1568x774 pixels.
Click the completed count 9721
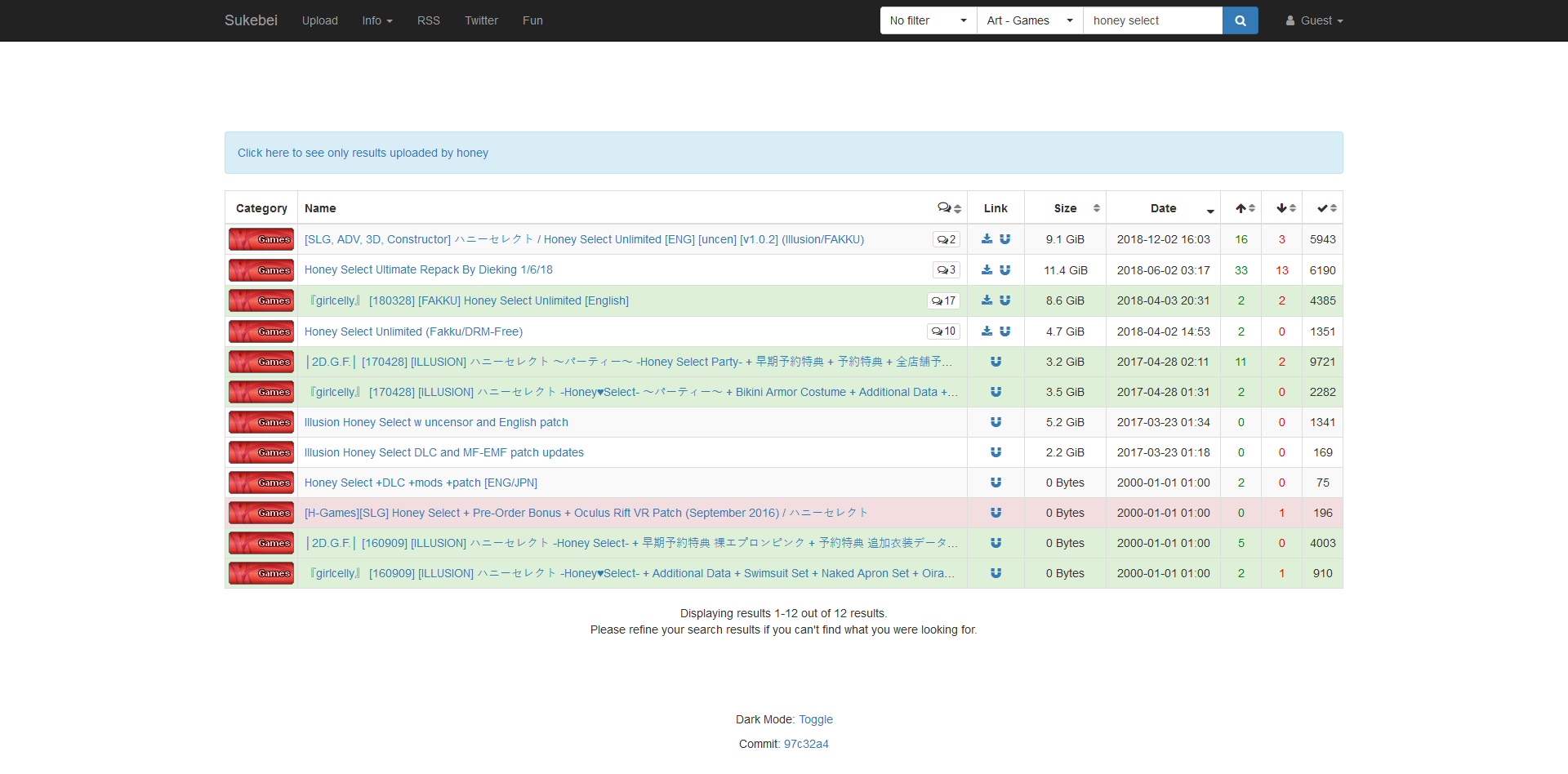tap(1322, 362)
